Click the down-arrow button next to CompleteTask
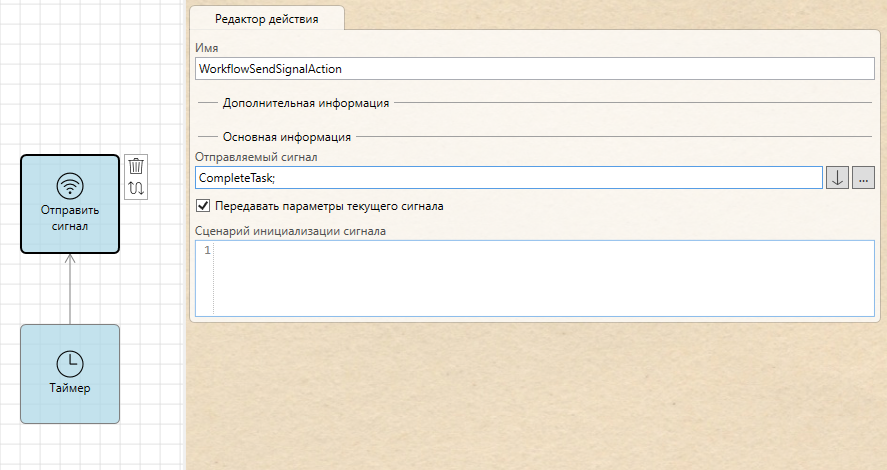The width and height of the screenshot is (887, 470). click(837, 178)
